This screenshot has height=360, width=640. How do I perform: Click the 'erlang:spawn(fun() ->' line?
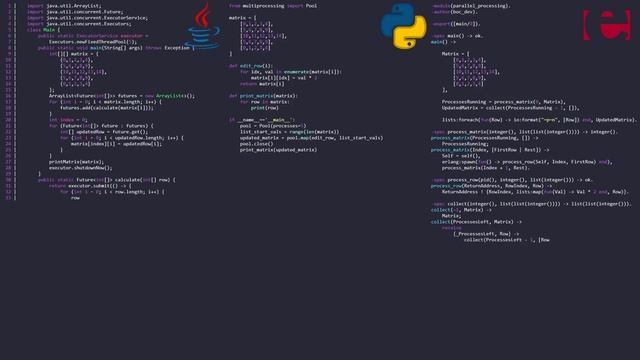pos(527,162)
